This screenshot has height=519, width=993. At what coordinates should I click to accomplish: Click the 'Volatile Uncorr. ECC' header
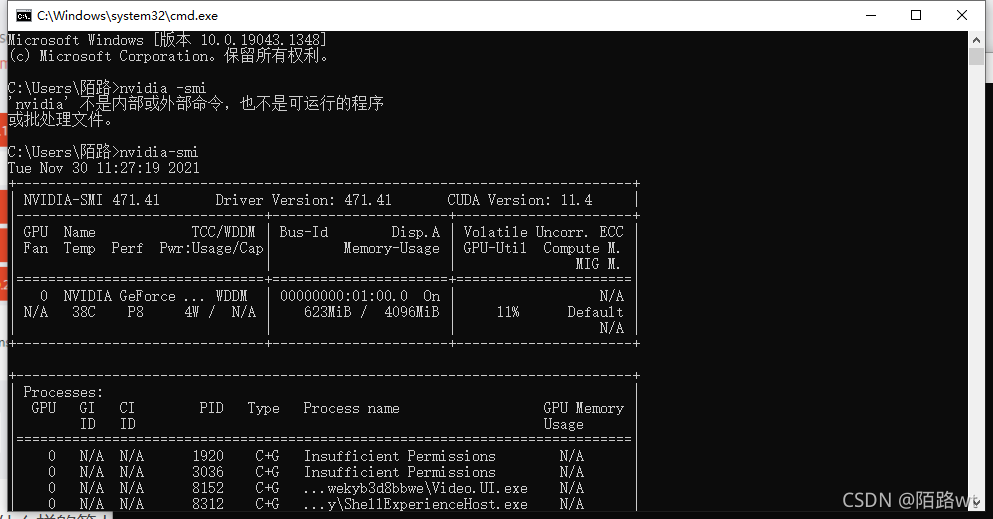pos(543,232)
